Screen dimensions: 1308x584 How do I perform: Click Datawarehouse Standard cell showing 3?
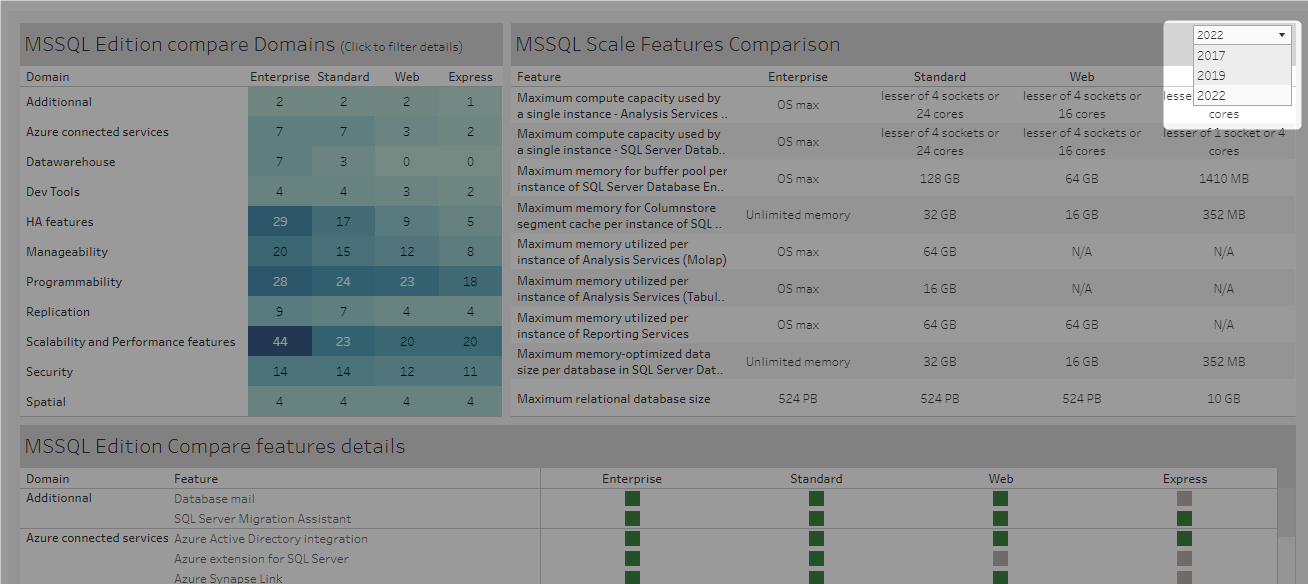343,161
